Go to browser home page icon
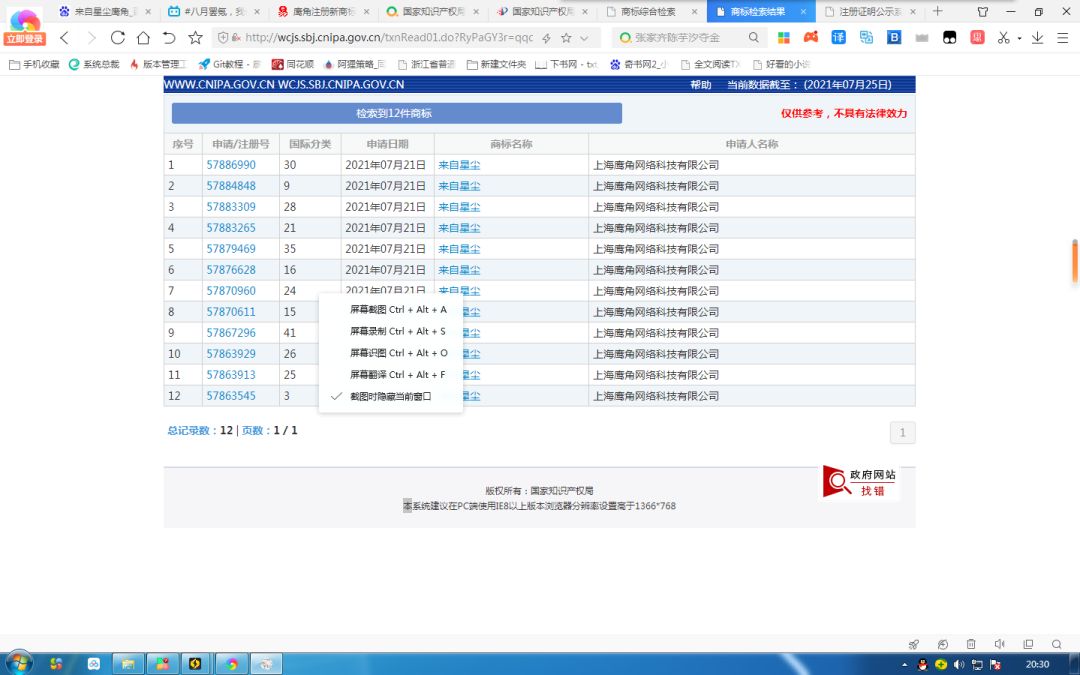 [143, 38]
